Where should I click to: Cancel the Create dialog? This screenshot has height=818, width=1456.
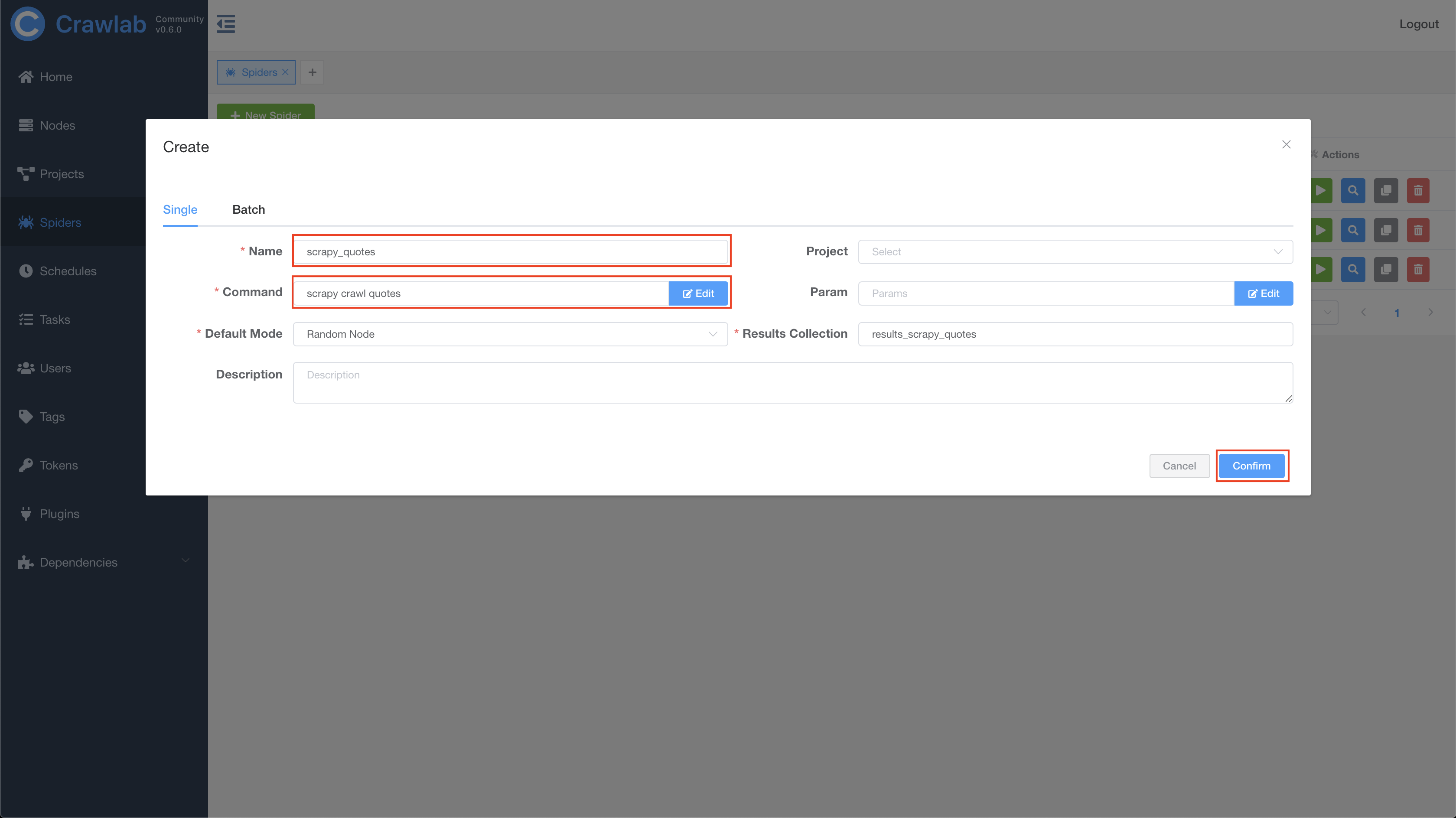pyautogui.click(x=1179, y=466)
